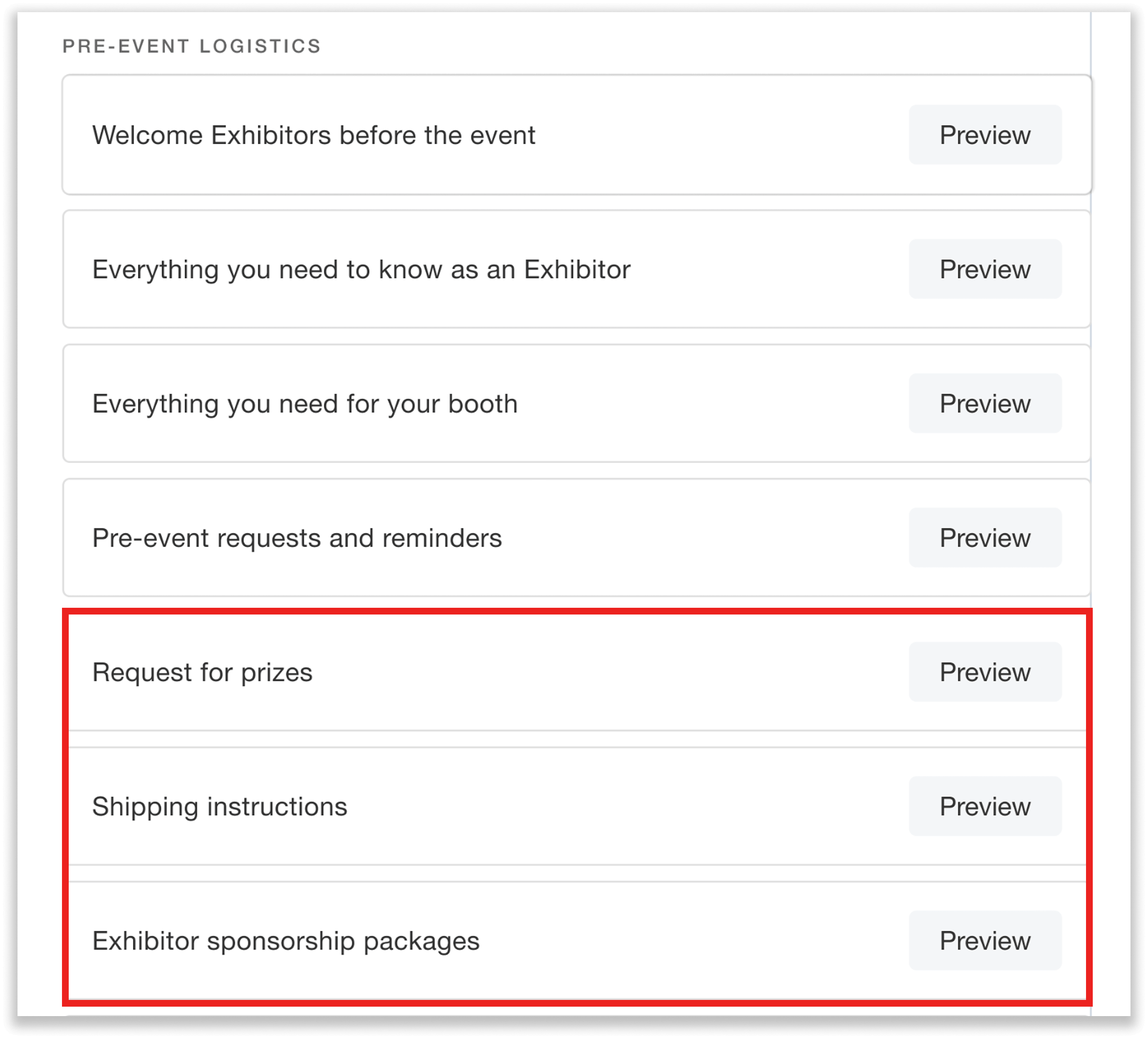
Task: Preview the Shipping instructions email
Action: coord(985,806)
